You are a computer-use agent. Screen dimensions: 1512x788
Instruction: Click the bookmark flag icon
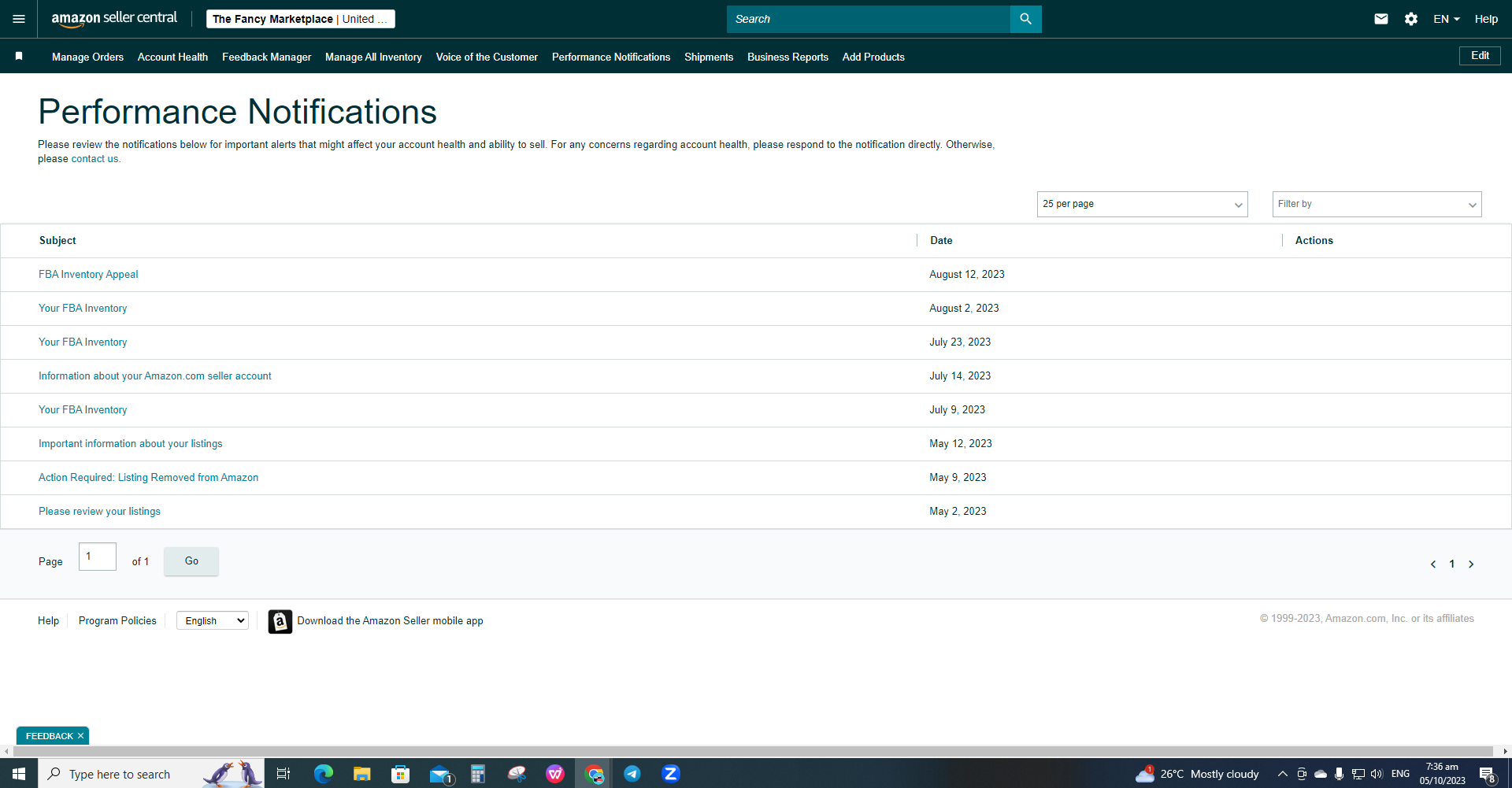[19, 56]
